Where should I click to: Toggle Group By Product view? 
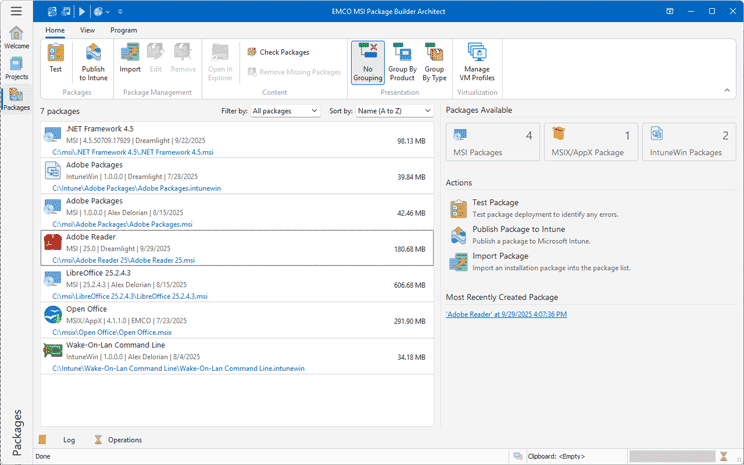(x=402, y=60)
